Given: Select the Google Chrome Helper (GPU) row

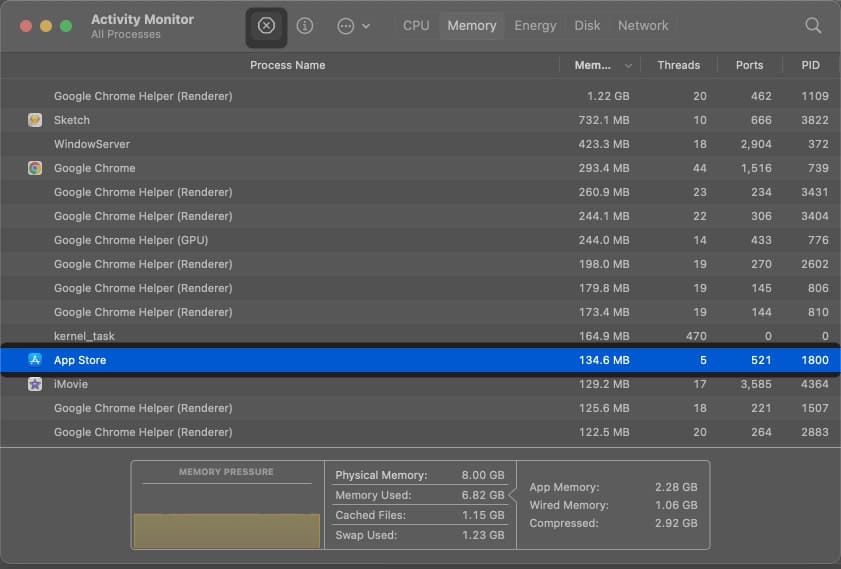Looking at the screenshot, I should click(420, 240).
